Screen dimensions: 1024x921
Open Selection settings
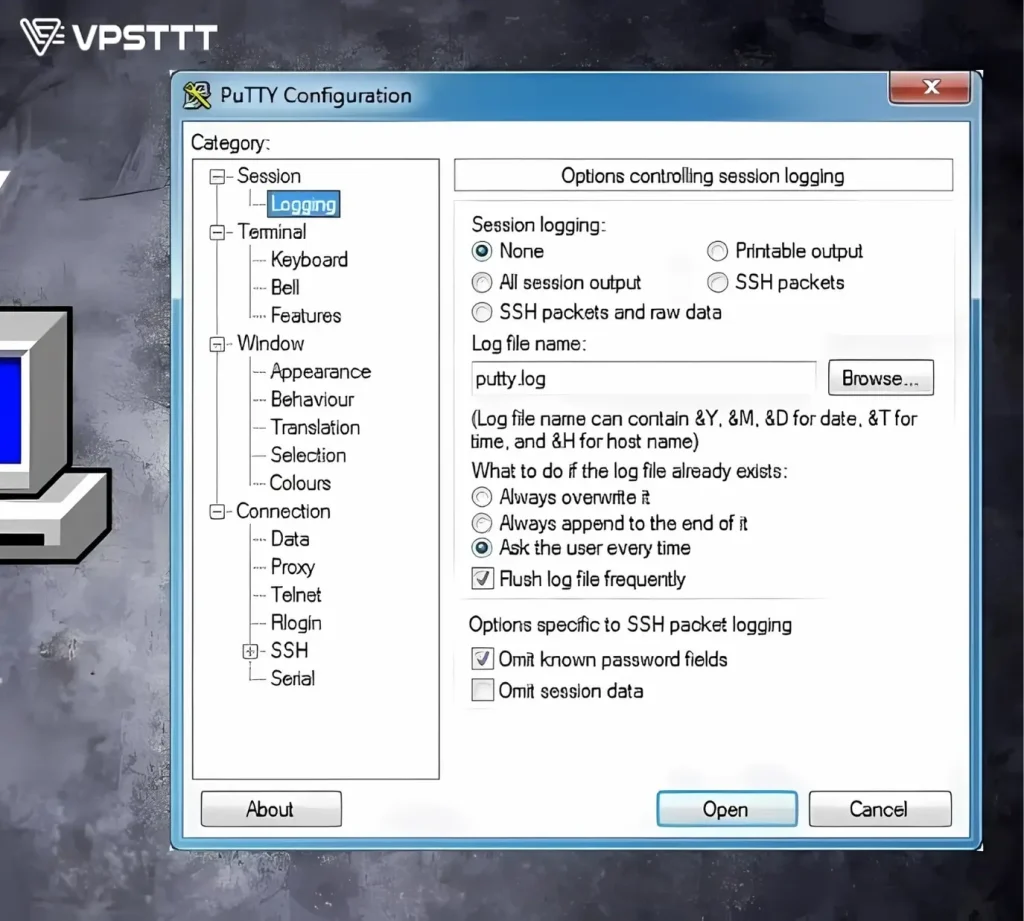[308, 455]
